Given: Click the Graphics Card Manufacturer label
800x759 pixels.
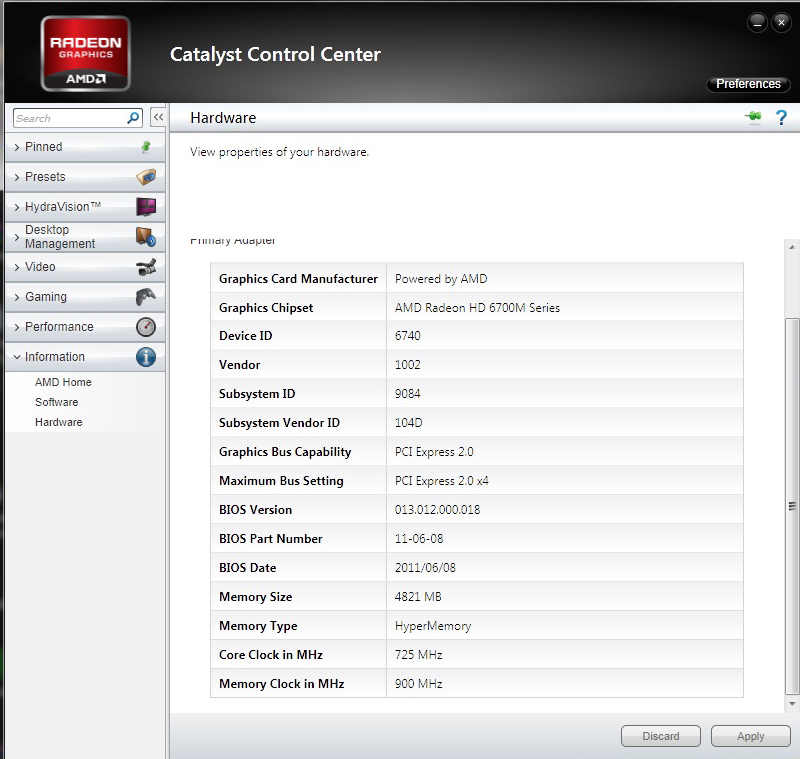Looking at the screenshot, I should coord(298,279).
